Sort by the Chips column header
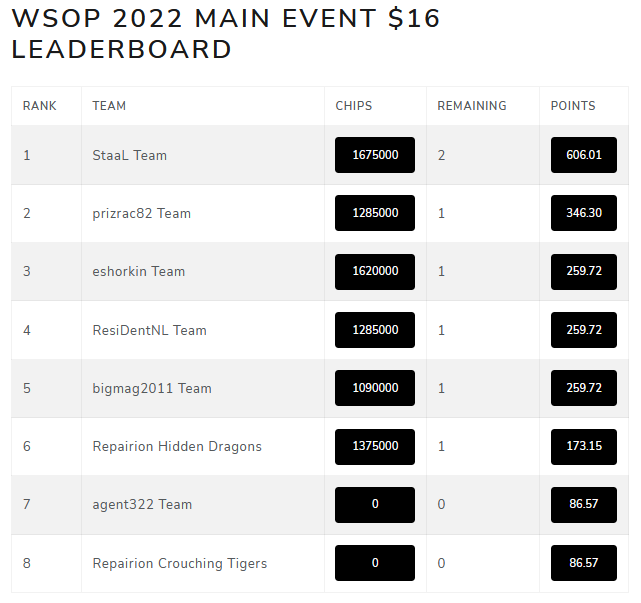 354,106
